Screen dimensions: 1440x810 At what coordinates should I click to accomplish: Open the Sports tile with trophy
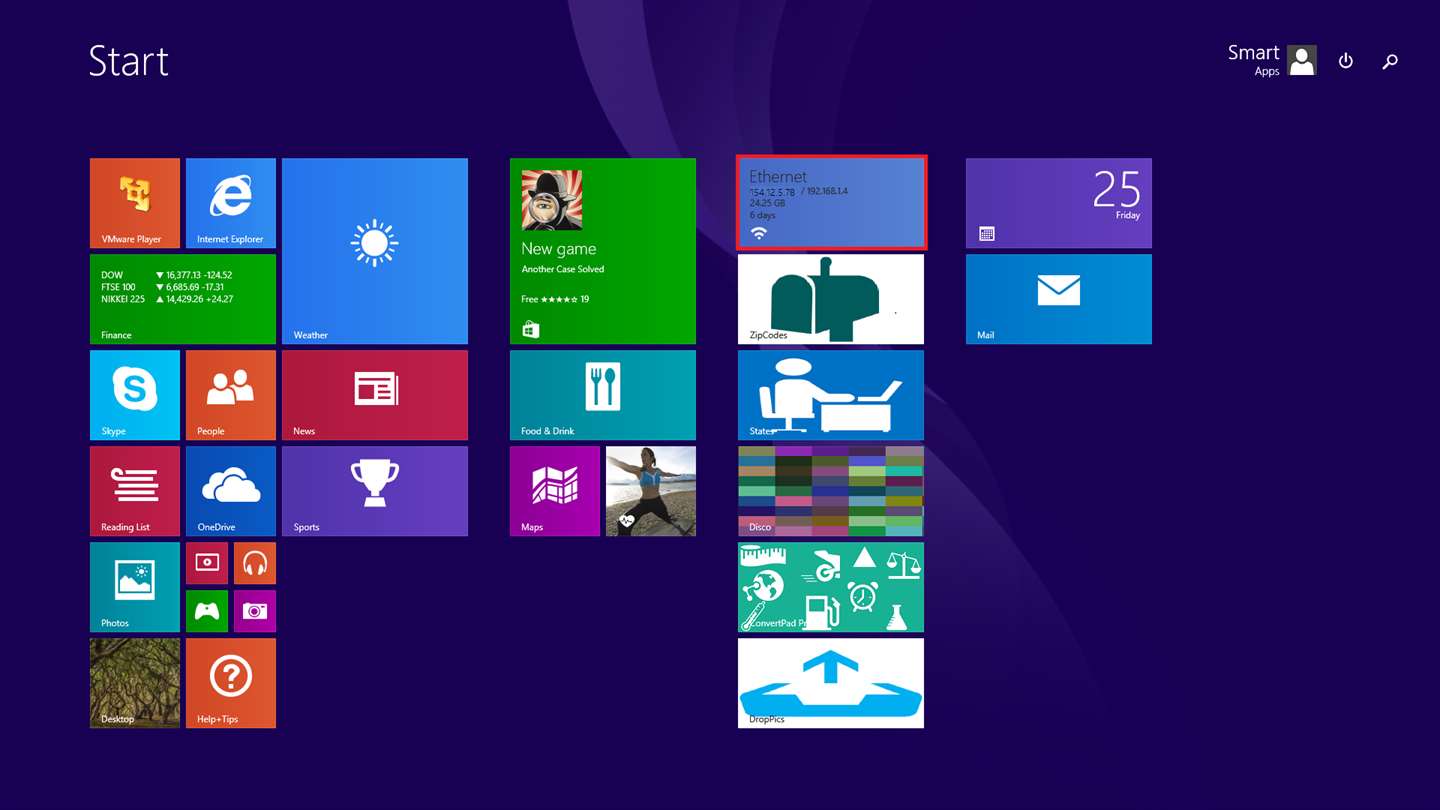coord(375,491)
